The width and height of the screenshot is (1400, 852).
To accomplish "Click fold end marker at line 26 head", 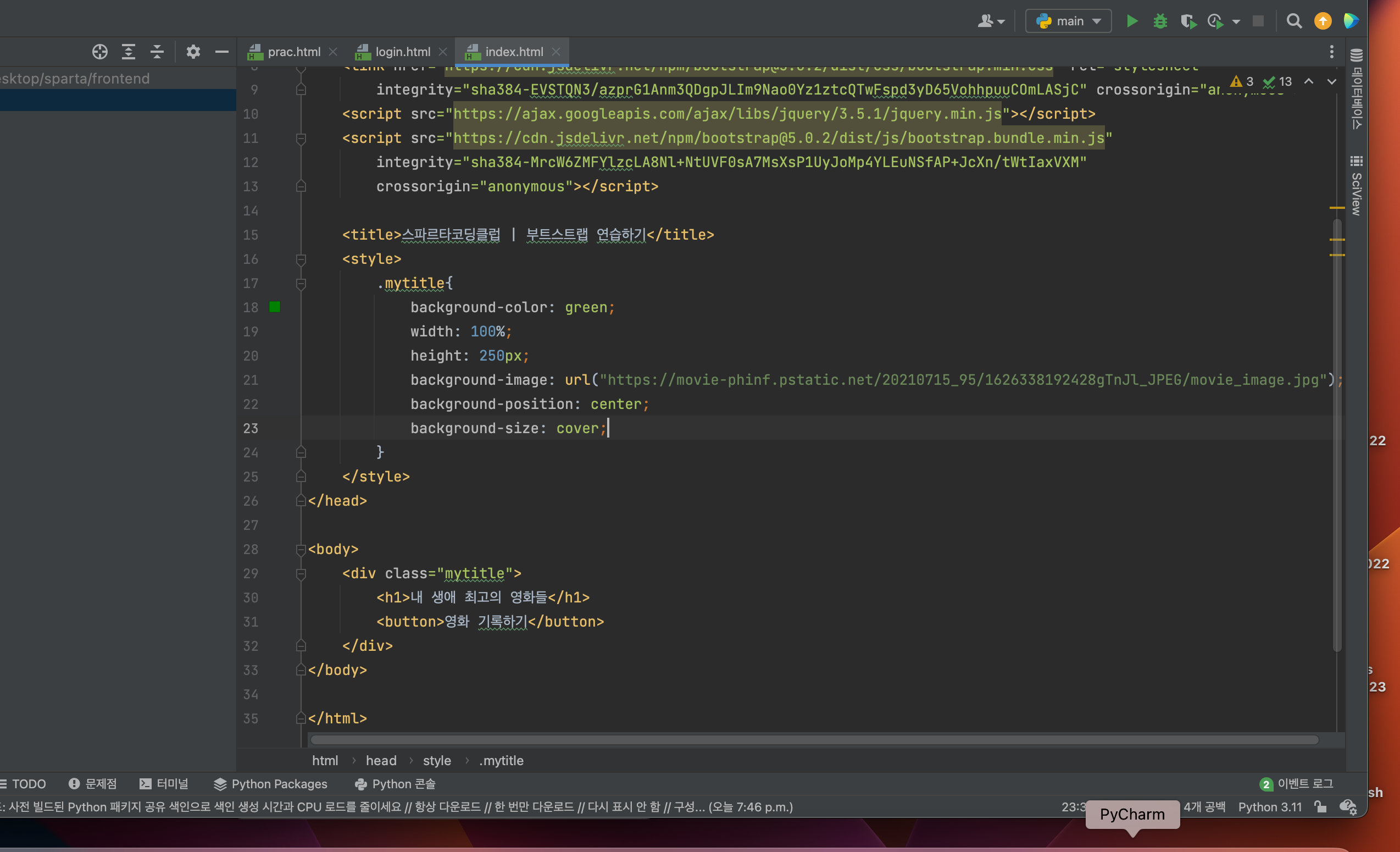I will [x=301, y=501].
